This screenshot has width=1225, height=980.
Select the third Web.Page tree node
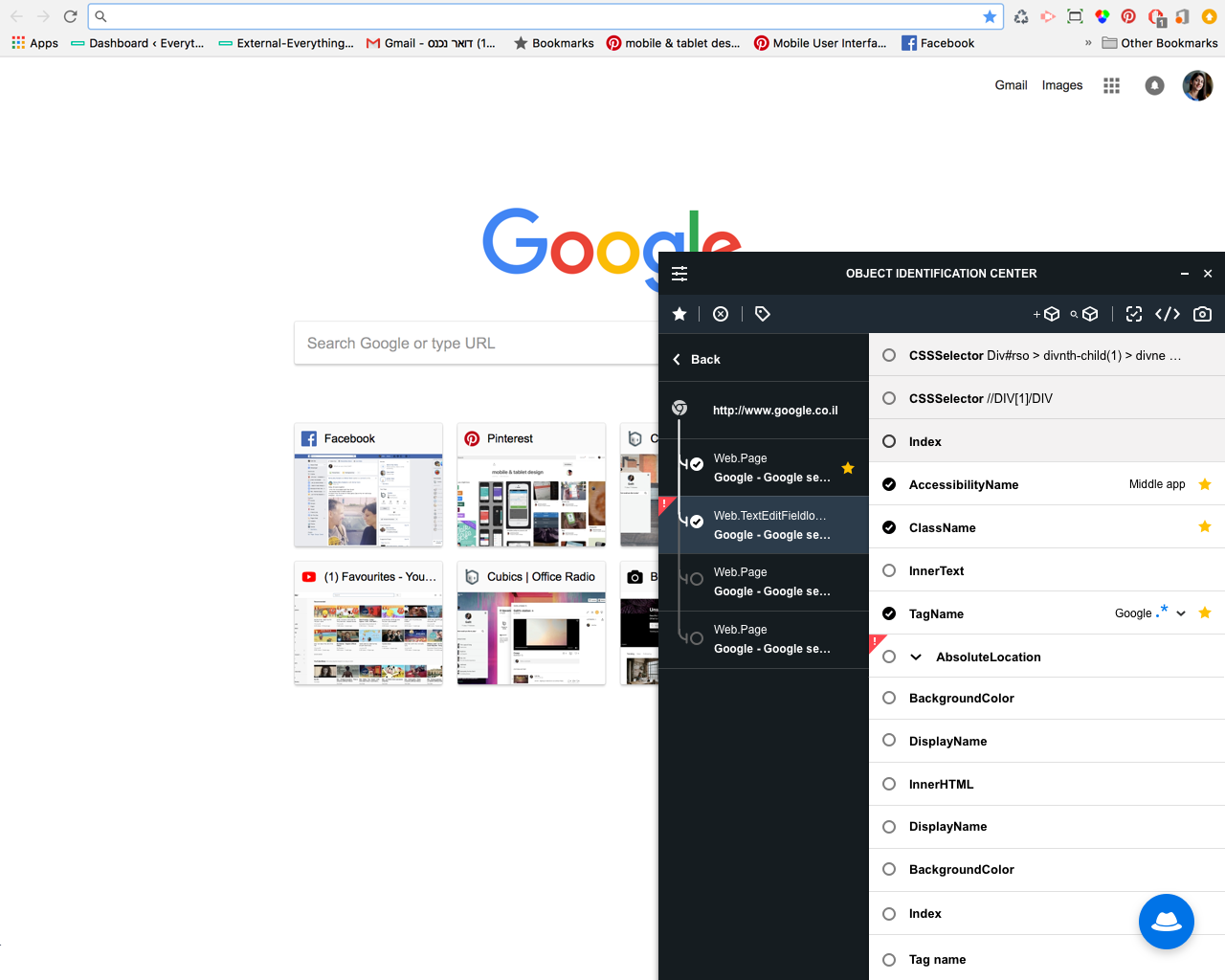(764, 582)
